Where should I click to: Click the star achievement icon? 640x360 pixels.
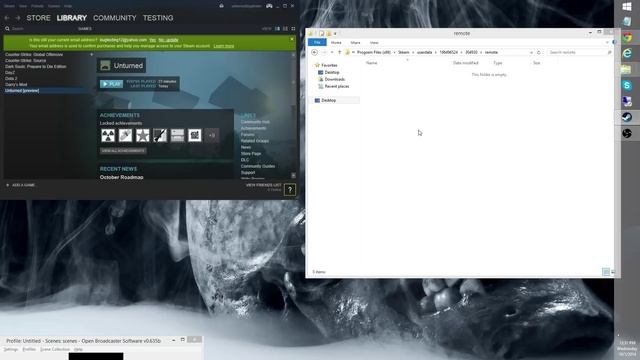tap(142, 136)
